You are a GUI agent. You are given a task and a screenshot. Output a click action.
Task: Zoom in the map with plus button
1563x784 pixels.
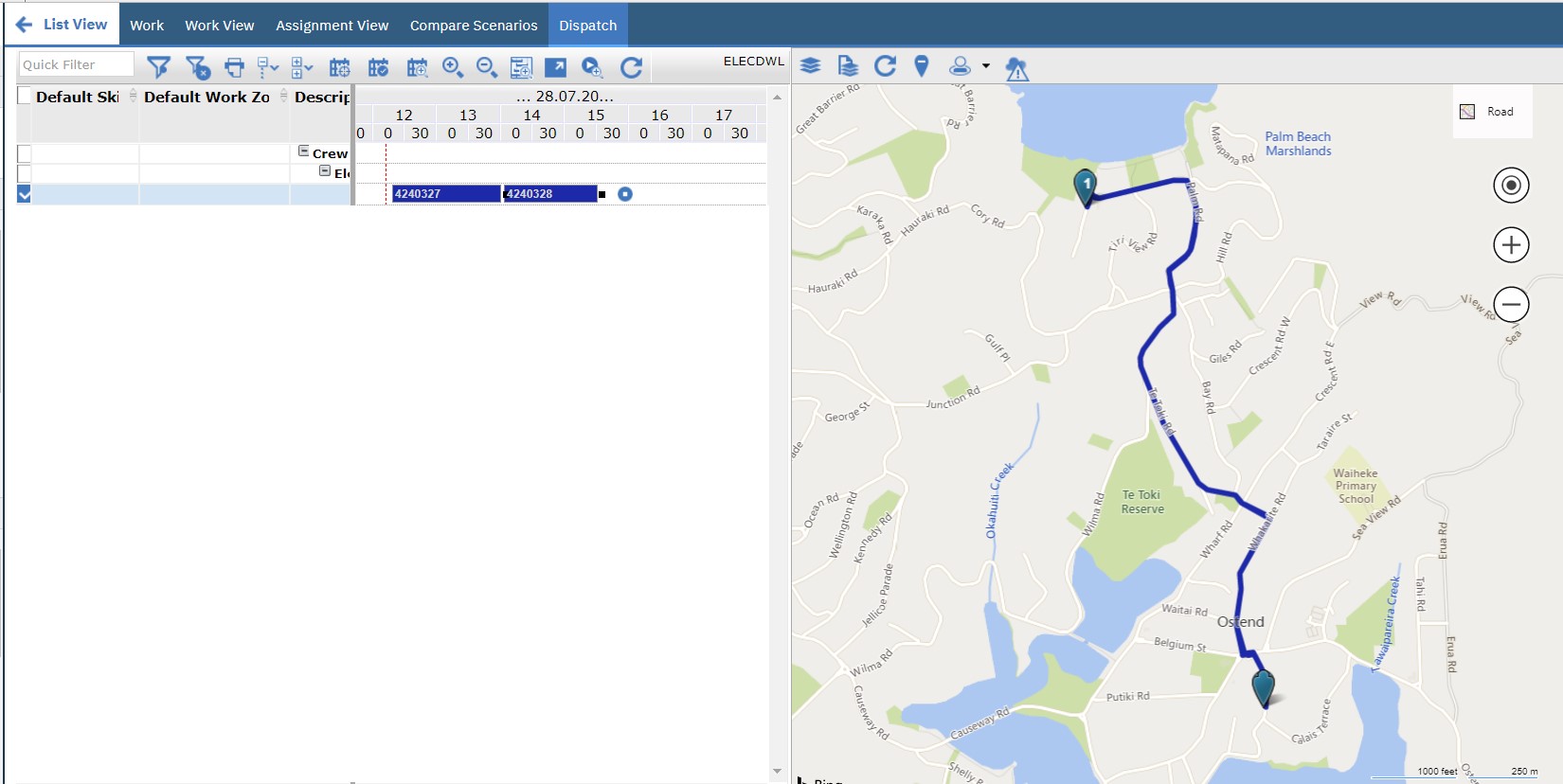[1511, 245]
